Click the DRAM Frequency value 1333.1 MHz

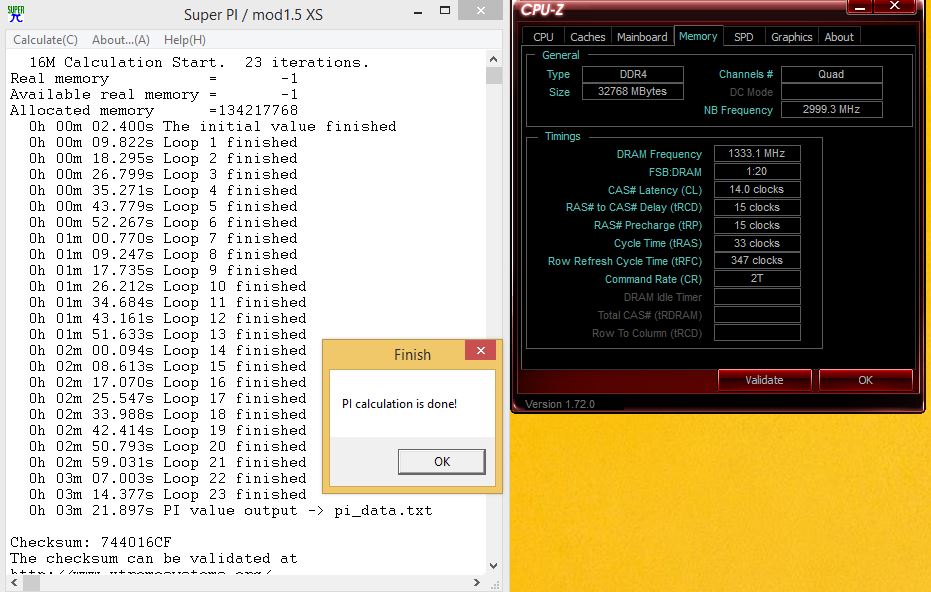[757, 153]
